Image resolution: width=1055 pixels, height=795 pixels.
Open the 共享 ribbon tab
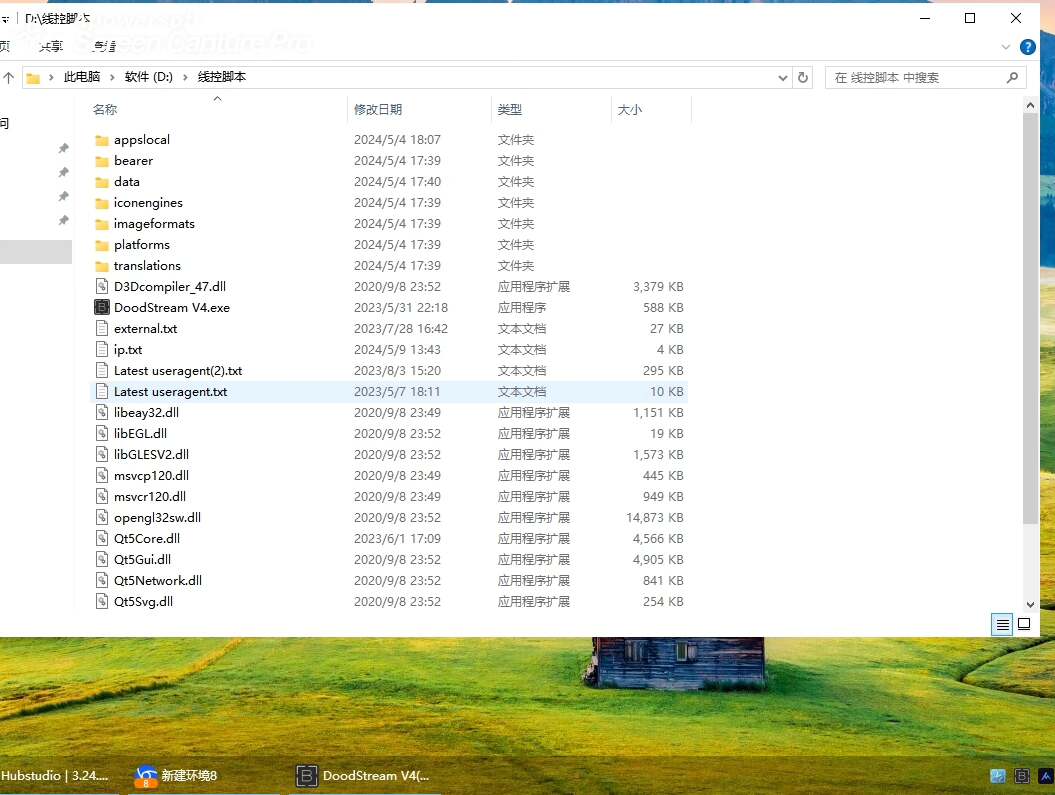[x=50, y=46]
